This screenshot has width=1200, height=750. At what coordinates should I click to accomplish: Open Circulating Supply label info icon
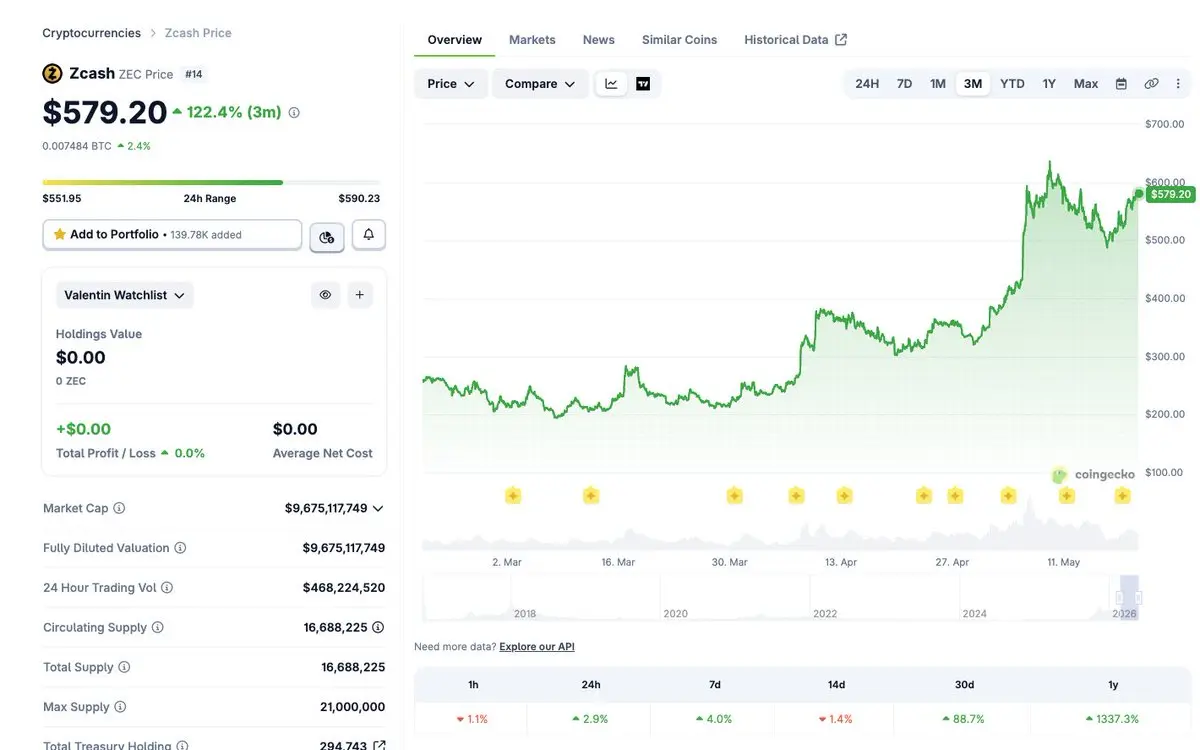click(x=157, y=628)
